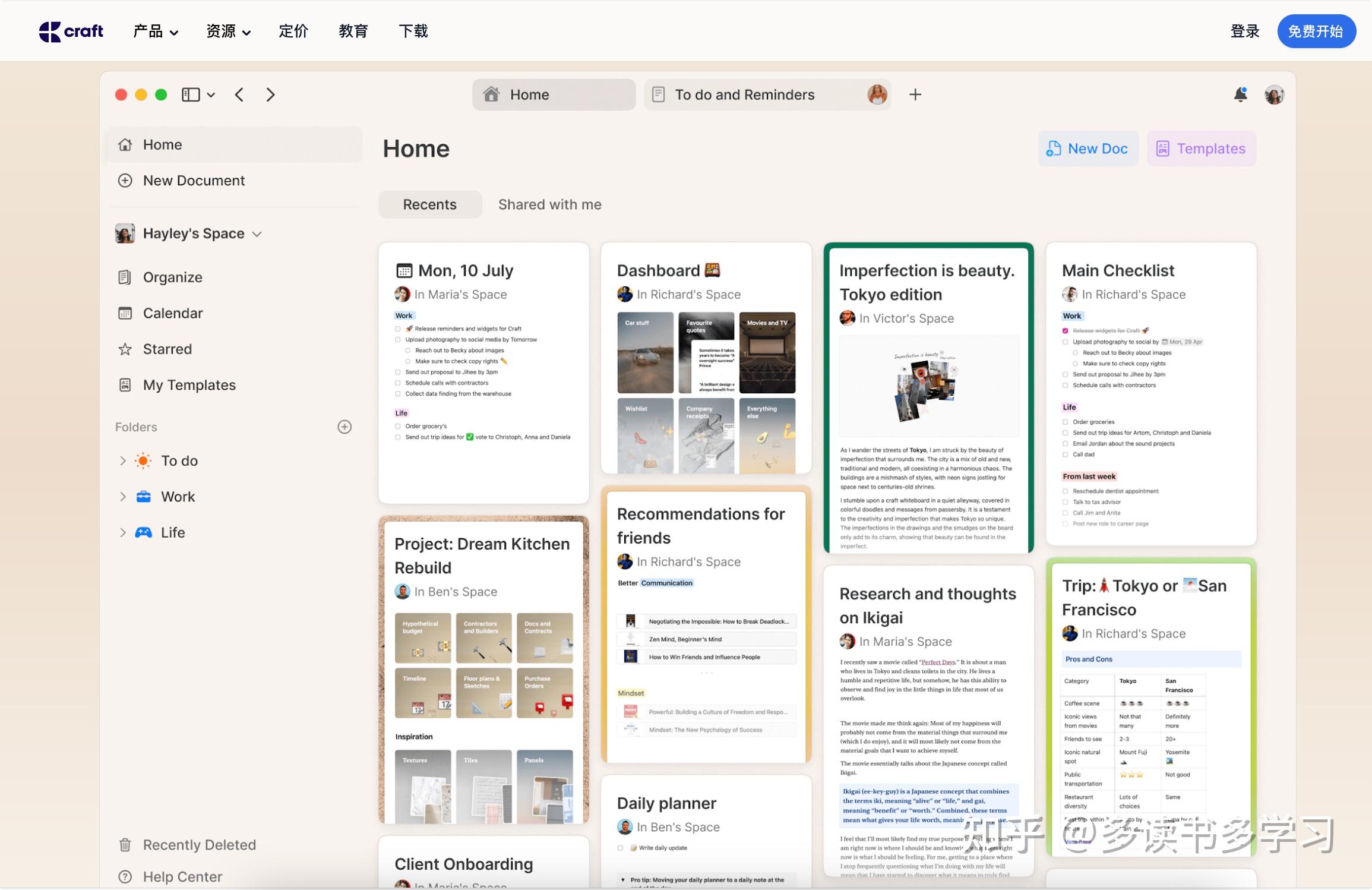Check 'Call dad' in Main Checklist
The height and width of the screenshot is (890, 1372).
[x=1066, y=455]
